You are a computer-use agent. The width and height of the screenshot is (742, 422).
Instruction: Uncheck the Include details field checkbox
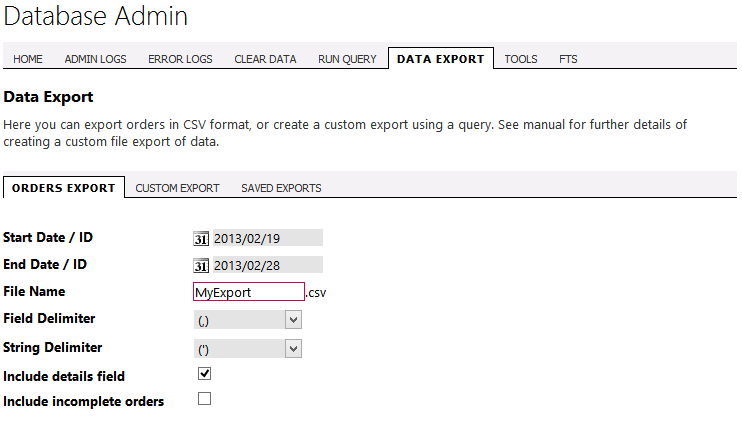[x=204, y=374]
